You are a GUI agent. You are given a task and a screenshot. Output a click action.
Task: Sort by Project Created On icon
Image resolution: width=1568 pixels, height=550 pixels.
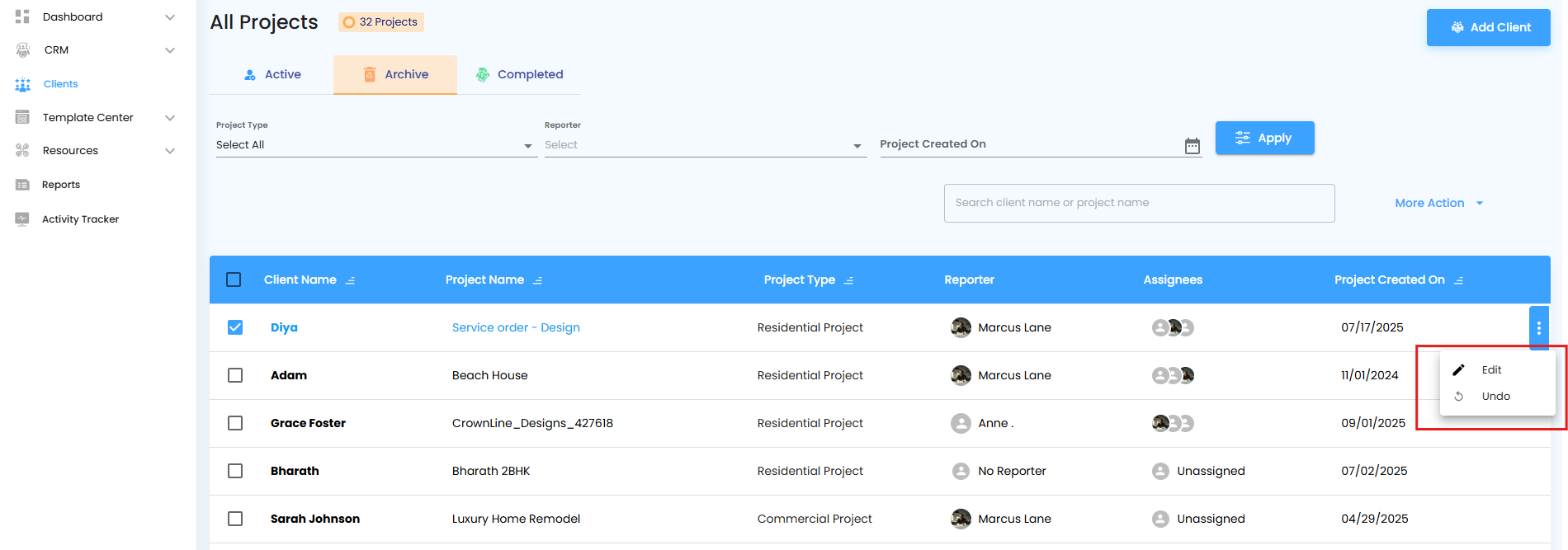pyautogui.click(x=1458, y=280)
